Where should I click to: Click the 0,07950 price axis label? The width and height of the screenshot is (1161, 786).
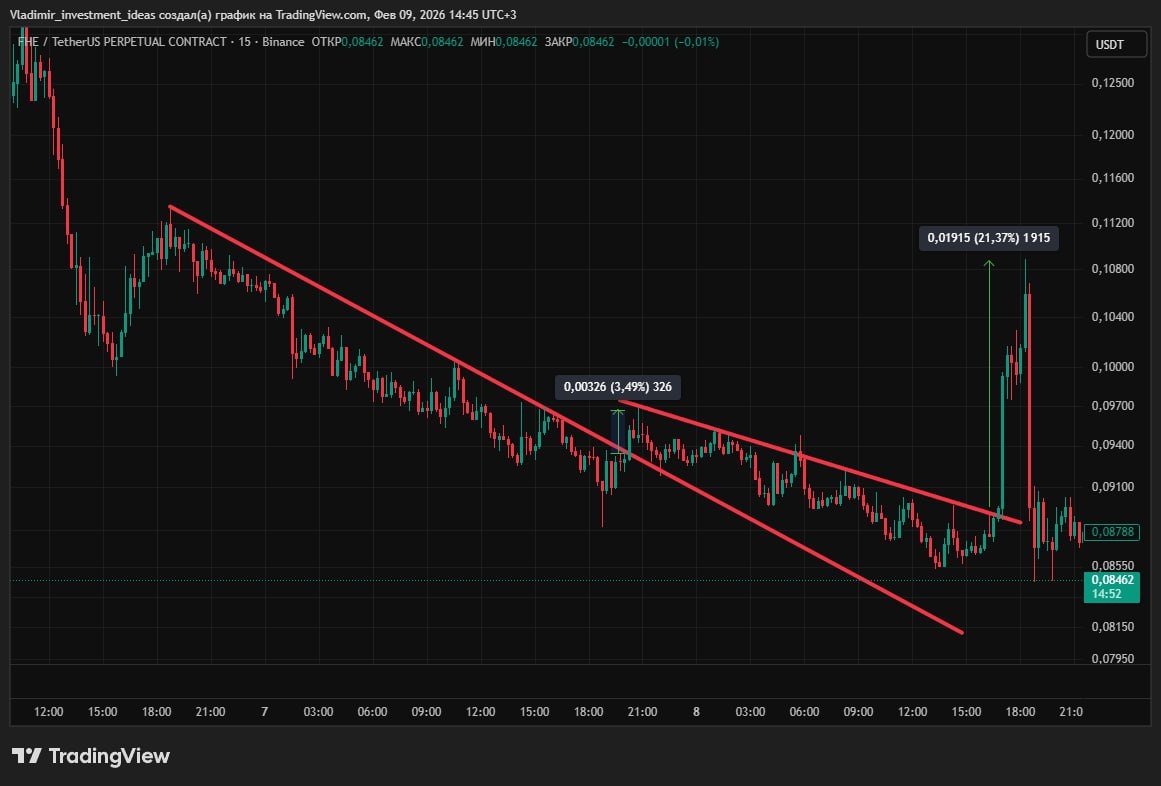[x=1112, y=658]
